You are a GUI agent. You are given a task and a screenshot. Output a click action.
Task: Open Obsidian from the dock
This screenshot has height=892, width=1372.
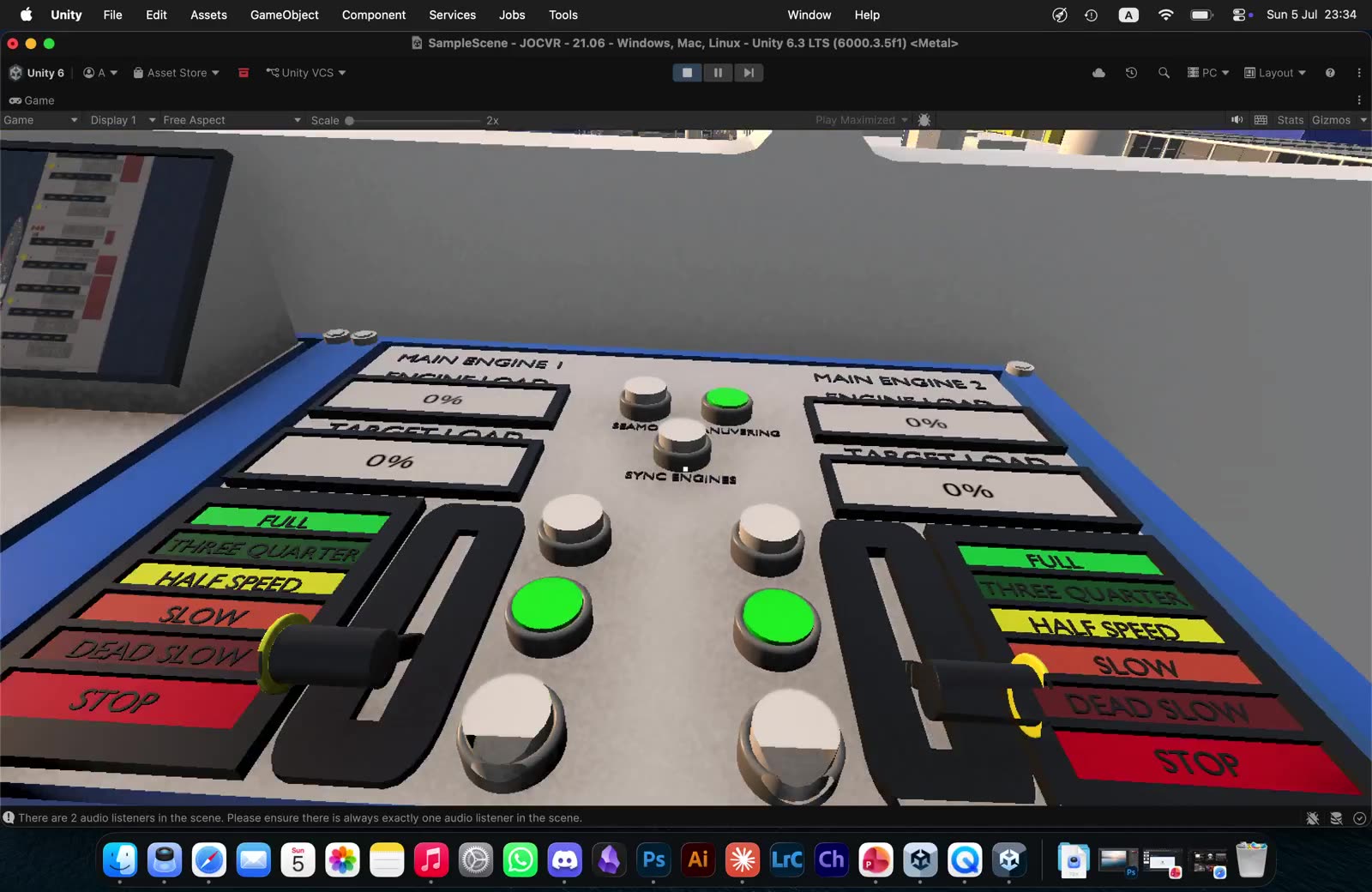609,859
